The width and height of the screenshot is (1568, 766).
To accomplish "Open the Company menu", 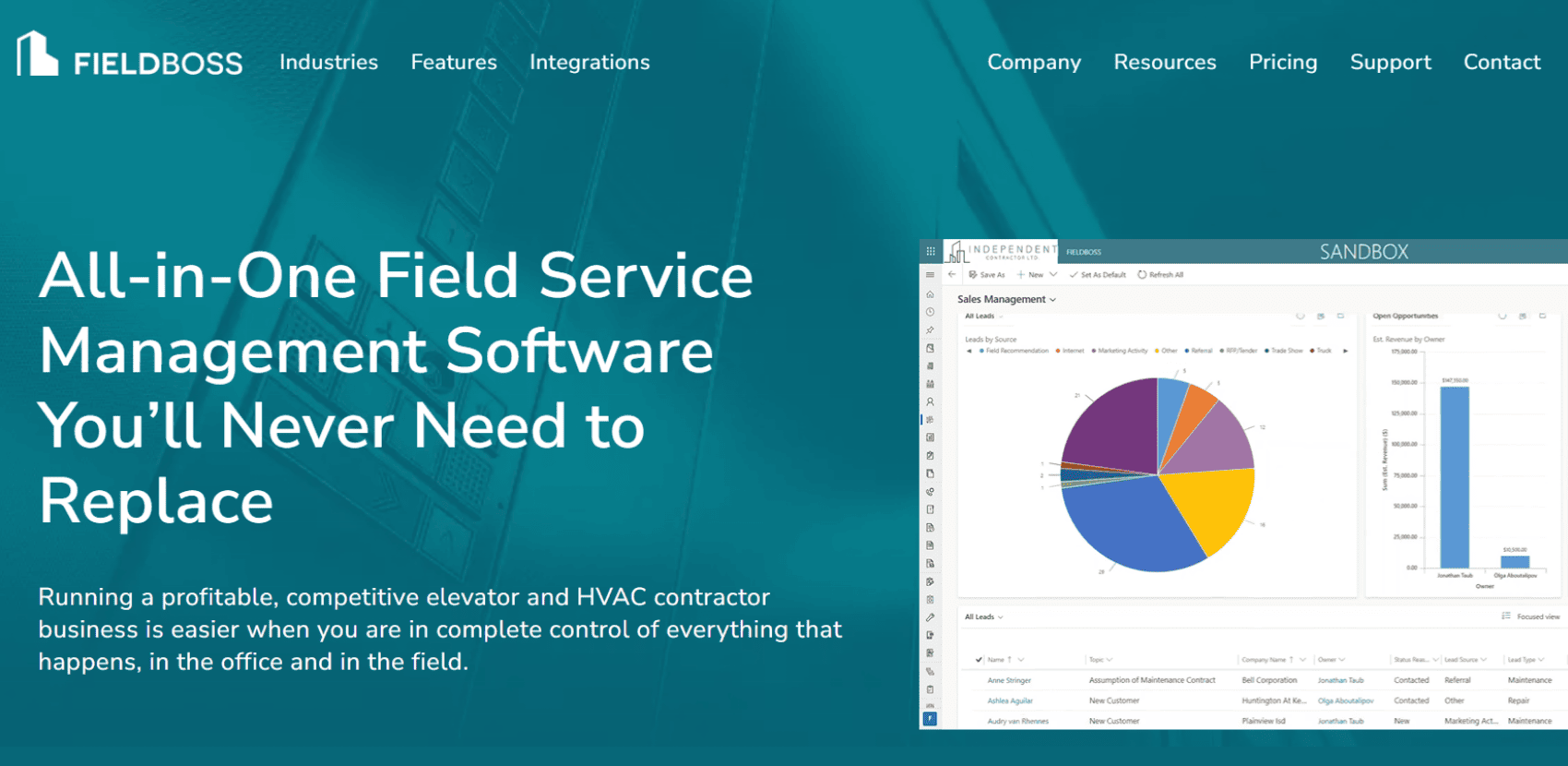I will [1034, 63].
